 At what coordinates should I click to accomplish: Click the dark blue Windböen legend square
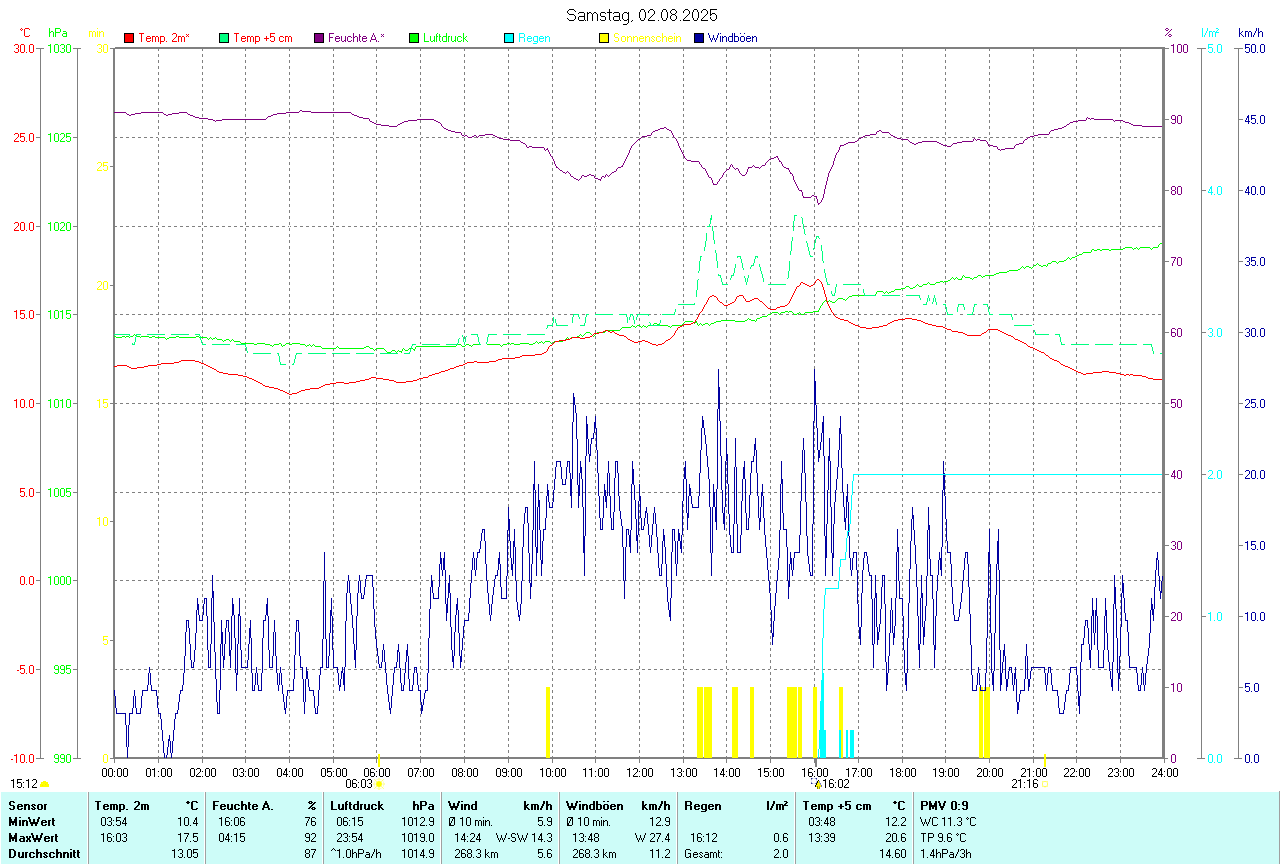click(x=699, y=38)
